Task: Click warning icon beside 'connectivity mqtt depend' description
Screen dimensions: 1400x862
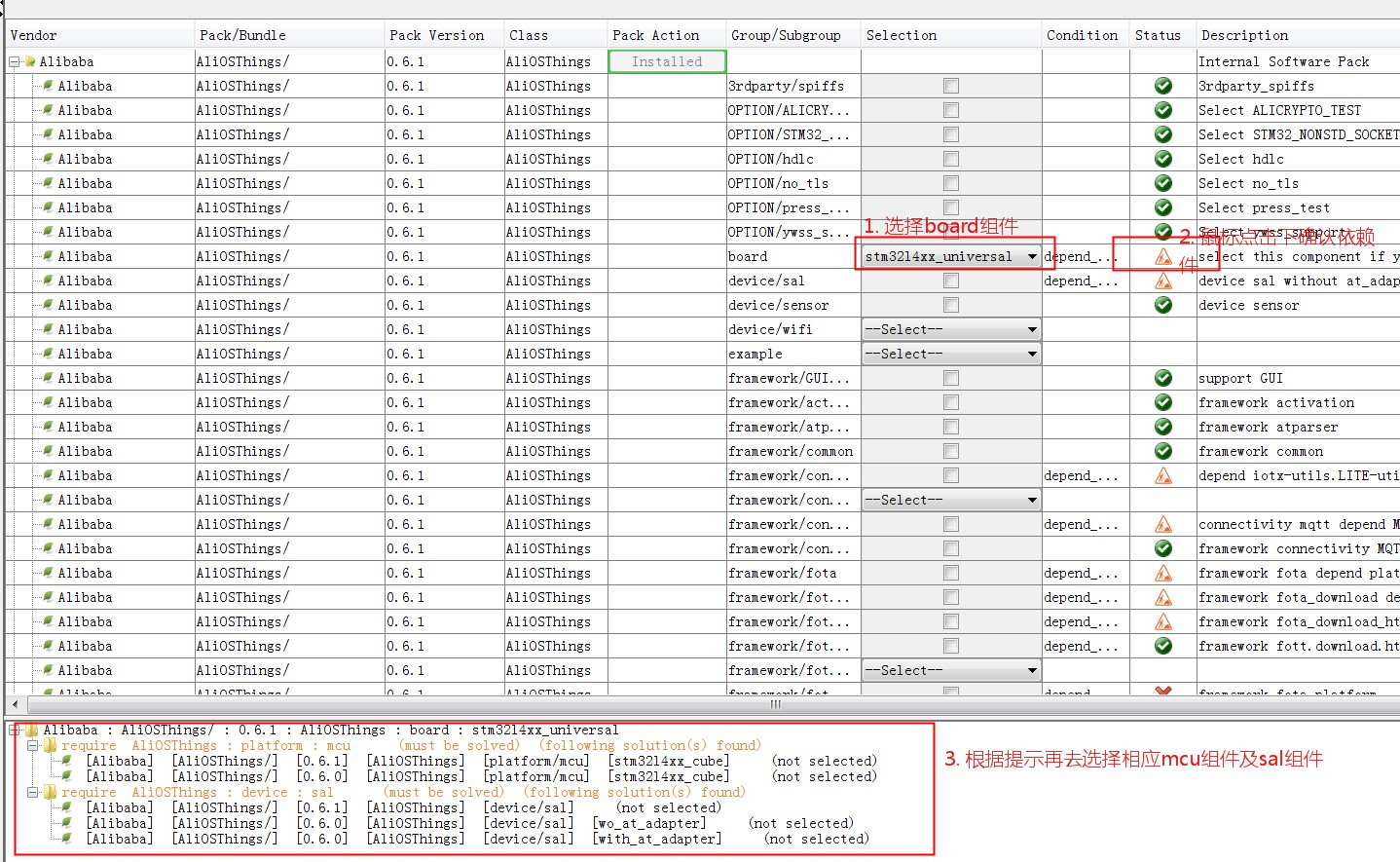Action: tap(1162, 524)
